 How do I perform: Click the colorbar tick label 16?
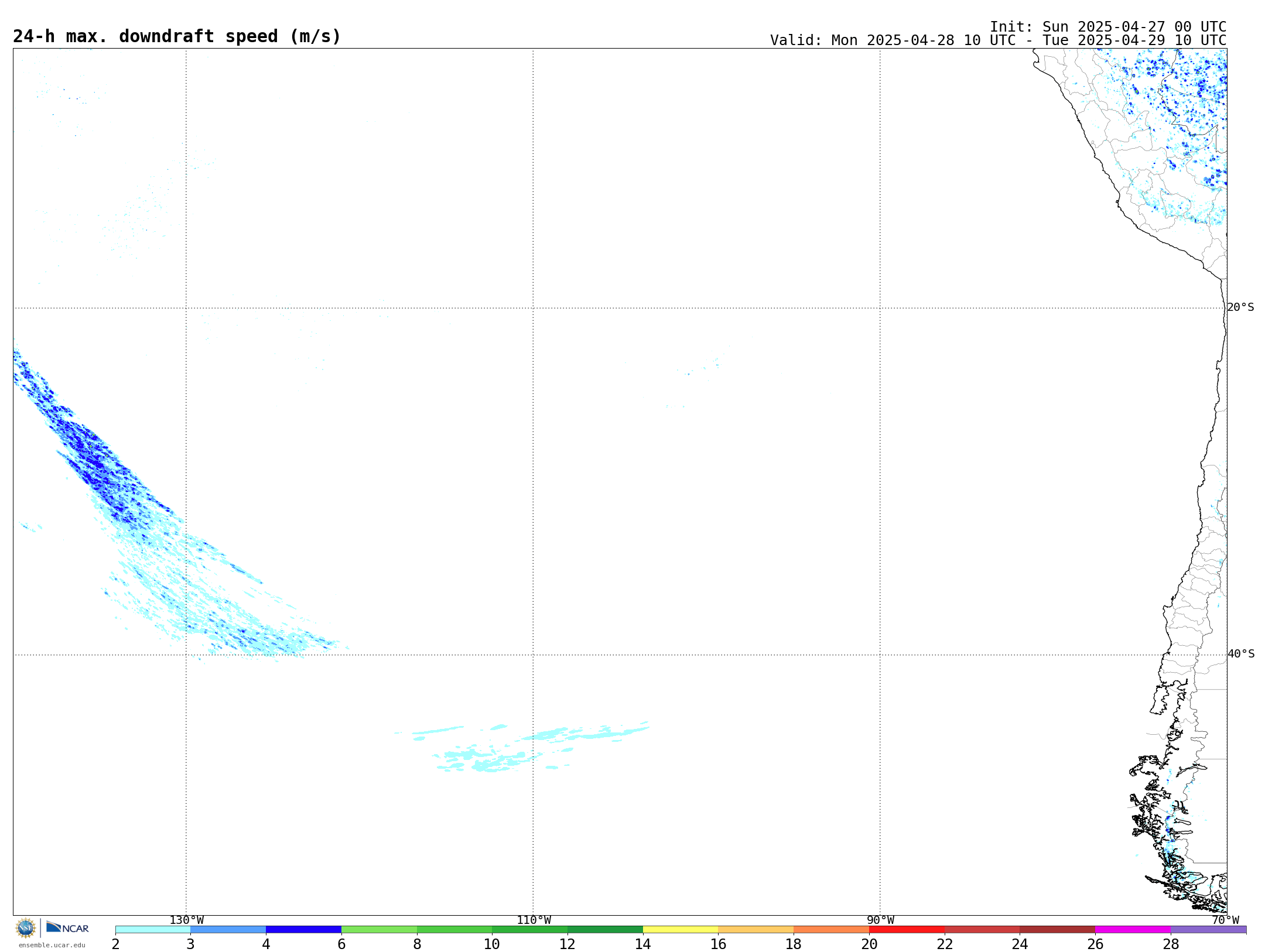coord(719,944)
